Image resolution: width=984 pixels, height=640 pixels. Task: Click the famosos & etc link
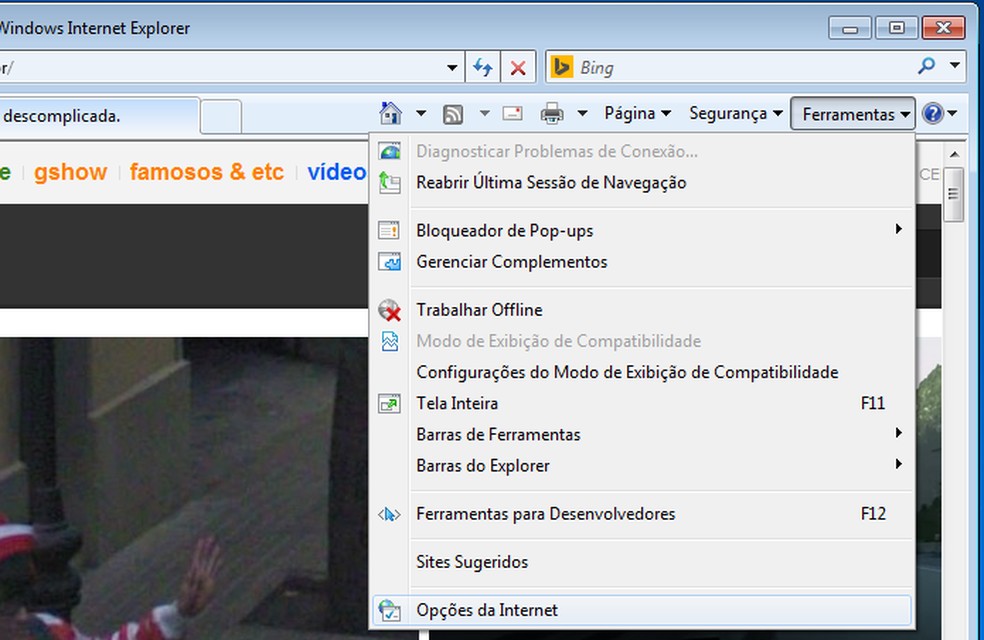pyautogui.click(x=206, y=172)
